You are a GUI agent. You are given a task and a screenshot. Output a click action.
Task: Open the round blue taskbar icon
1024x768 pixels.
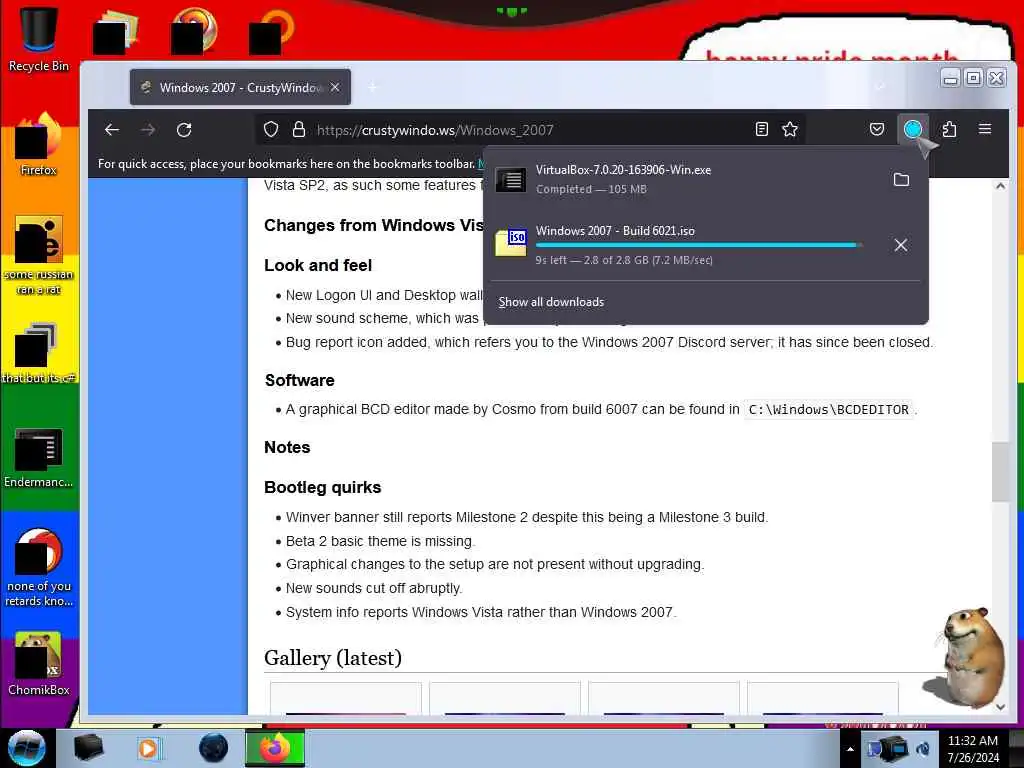point(214,748)
